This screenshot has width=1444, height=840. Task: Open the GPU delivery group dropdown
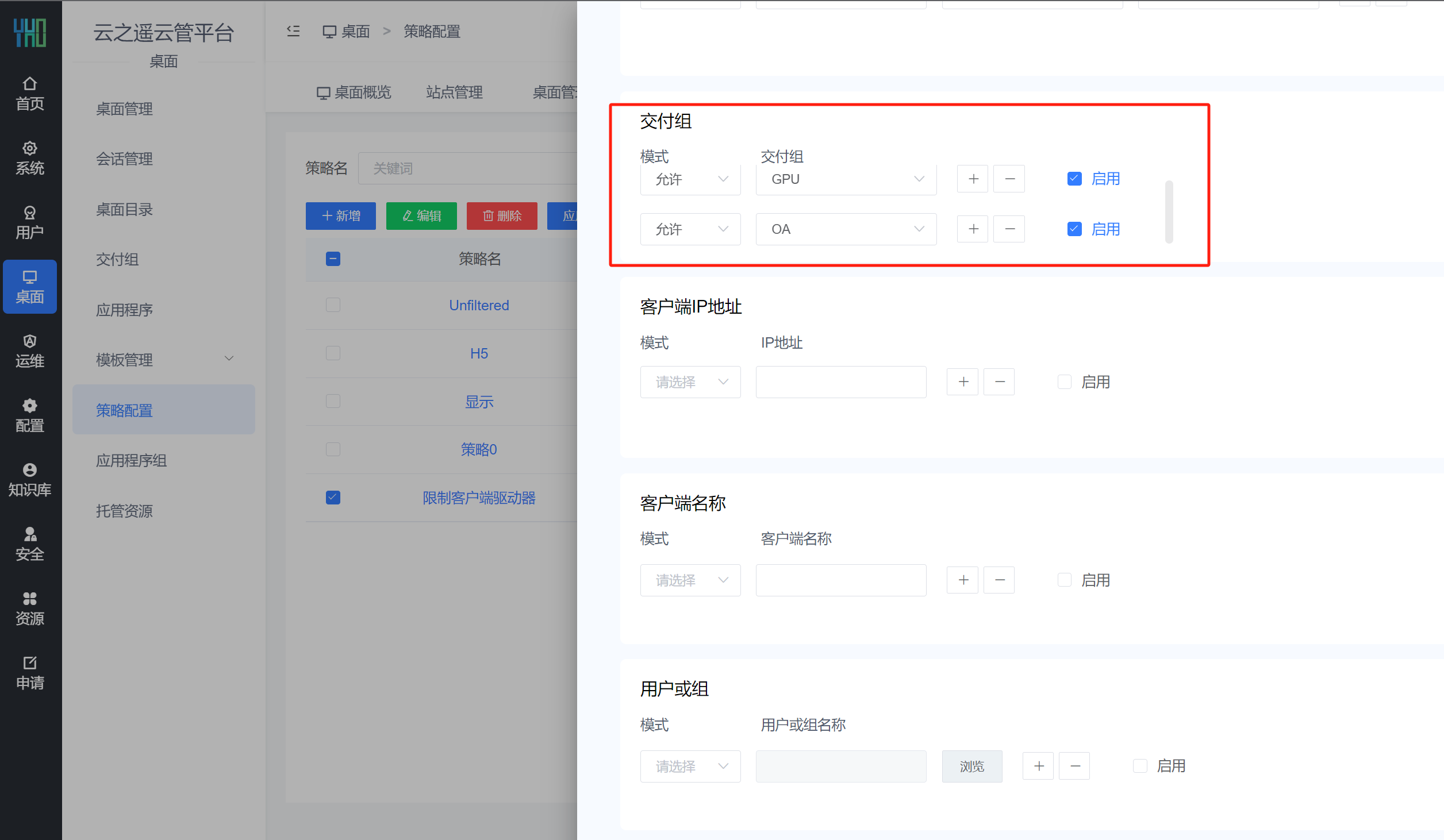pos(846,179)
